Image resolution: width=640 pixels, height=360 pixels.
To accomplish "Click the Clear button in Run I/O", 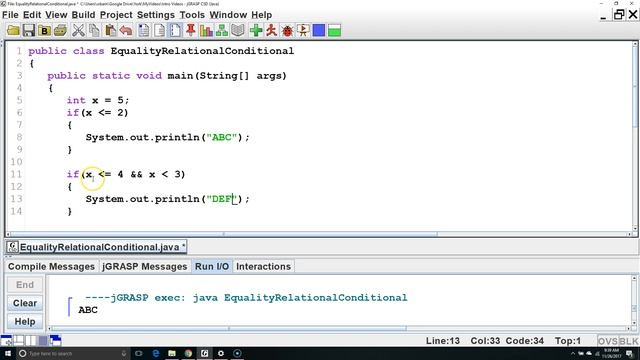I will (25, 303).
